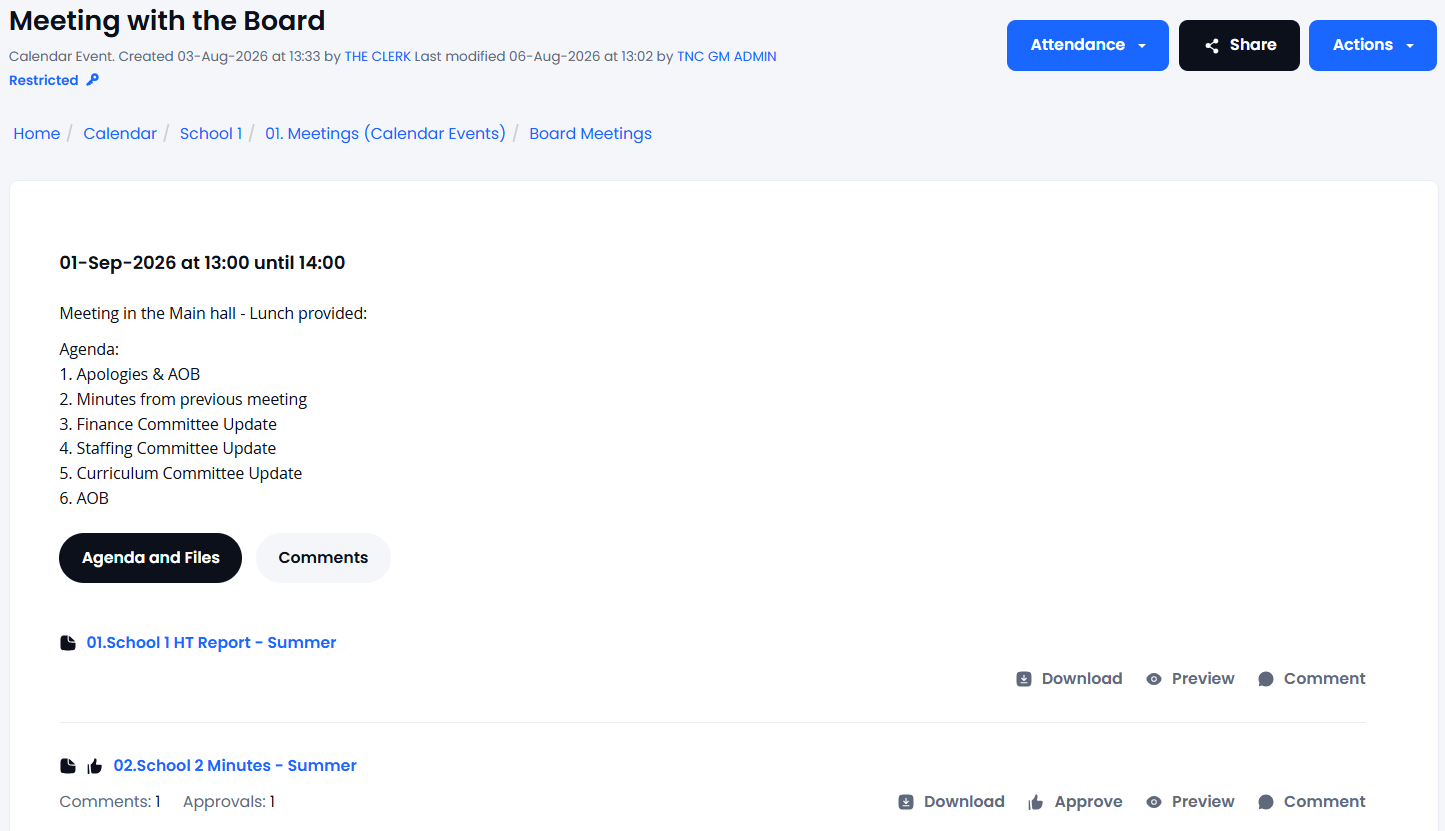Select the Agenda and Files tab
Viewport: 1445px width, 831px height.
(151, 558)
